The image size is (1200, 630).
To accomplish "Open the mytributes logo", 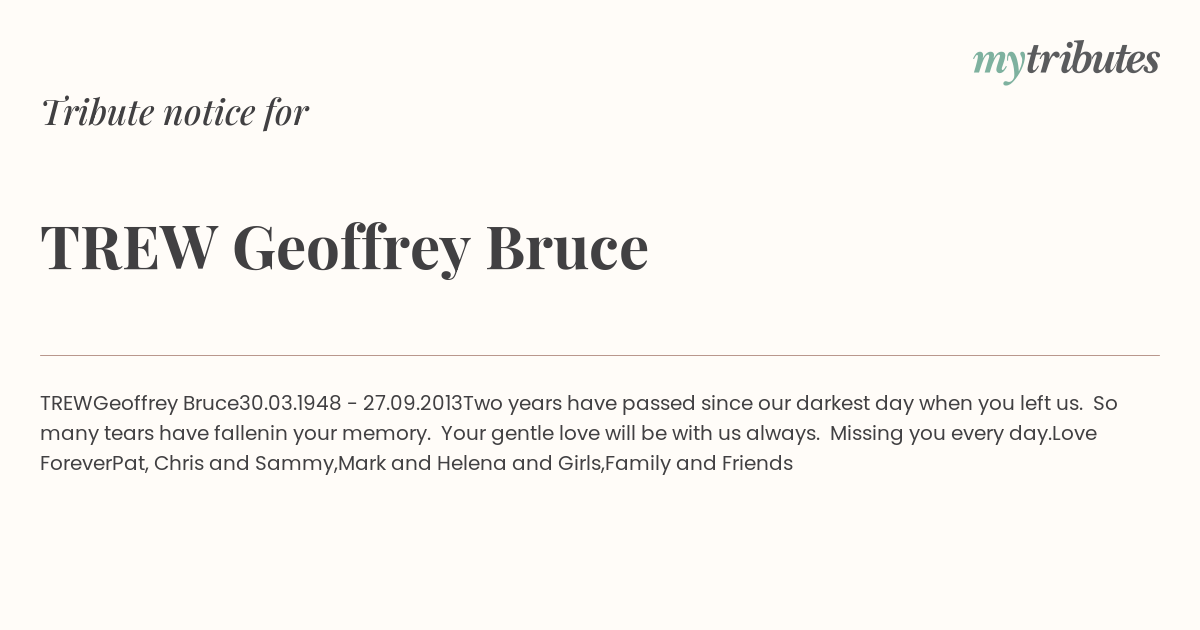I will coord(1066,61).
